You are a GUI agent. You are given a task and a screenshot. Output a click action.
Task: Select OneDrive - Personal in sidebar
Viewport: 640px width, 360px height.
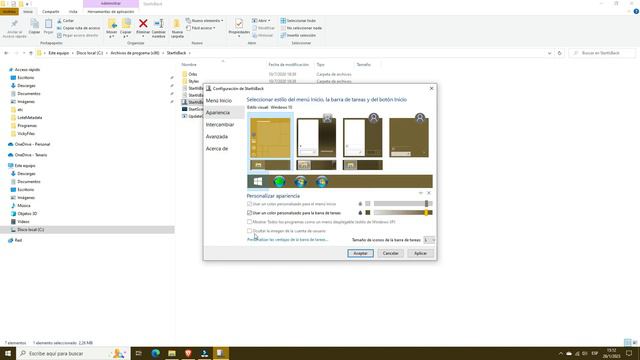pyautogui.click(x=32, y=144)
